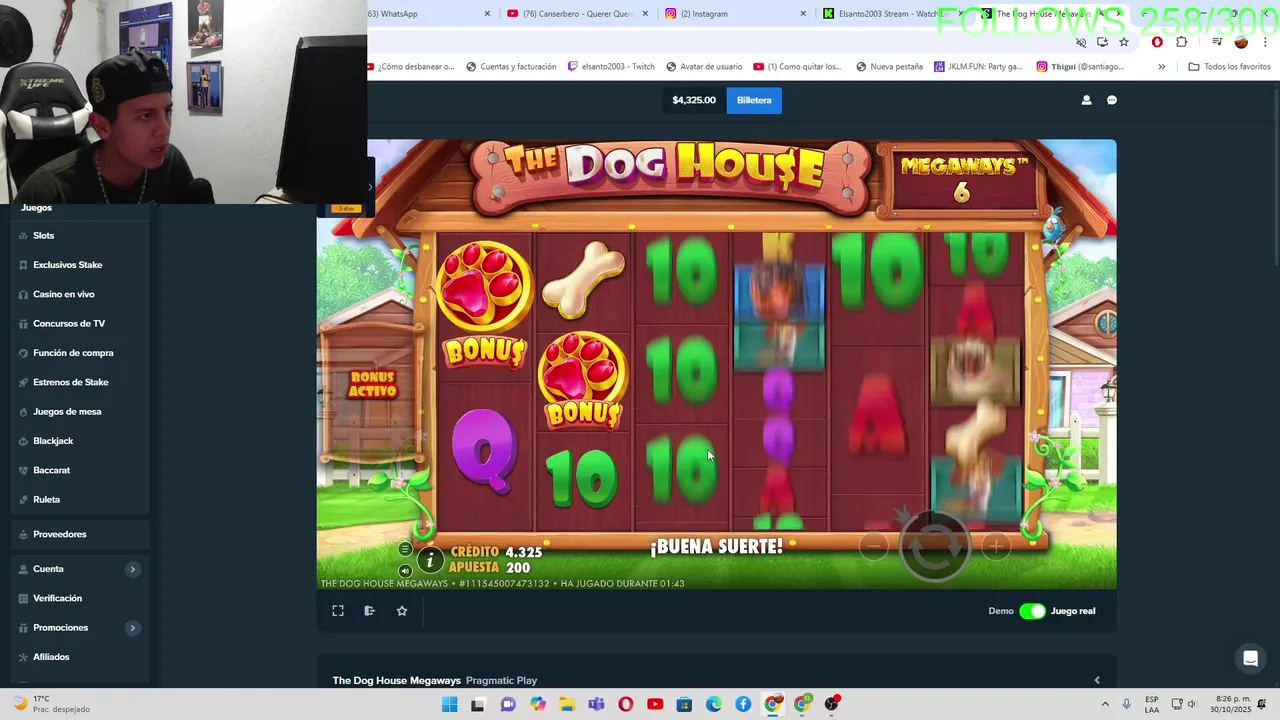Decrease the bet with the minus button

coord(874,546)
